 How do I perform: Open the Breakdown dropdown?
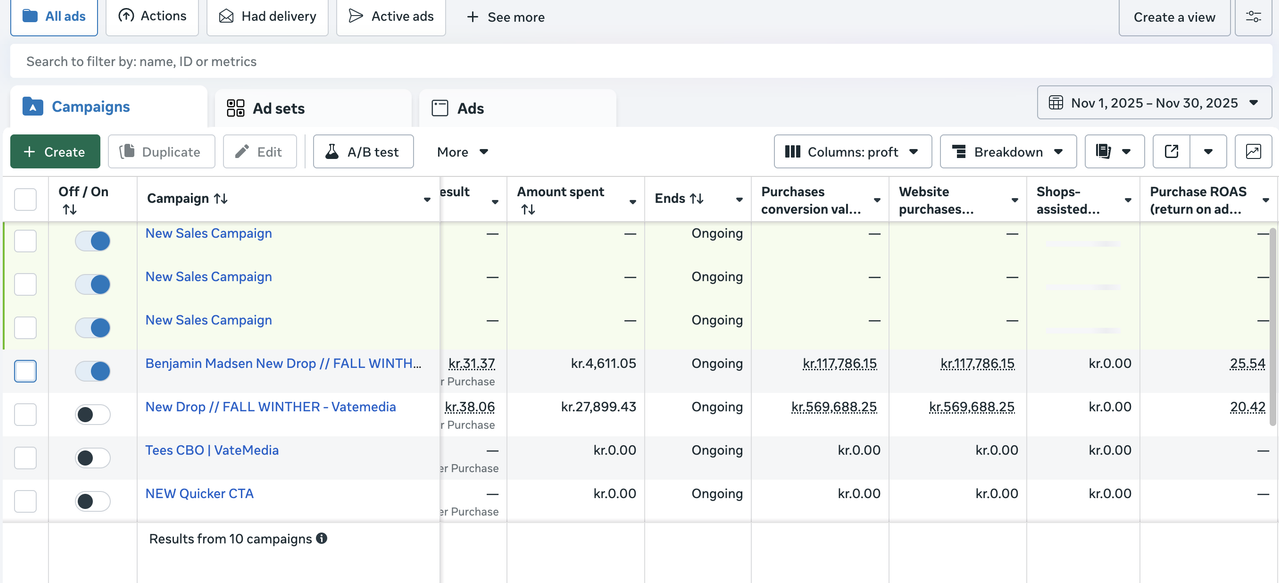click(1008, 152)
